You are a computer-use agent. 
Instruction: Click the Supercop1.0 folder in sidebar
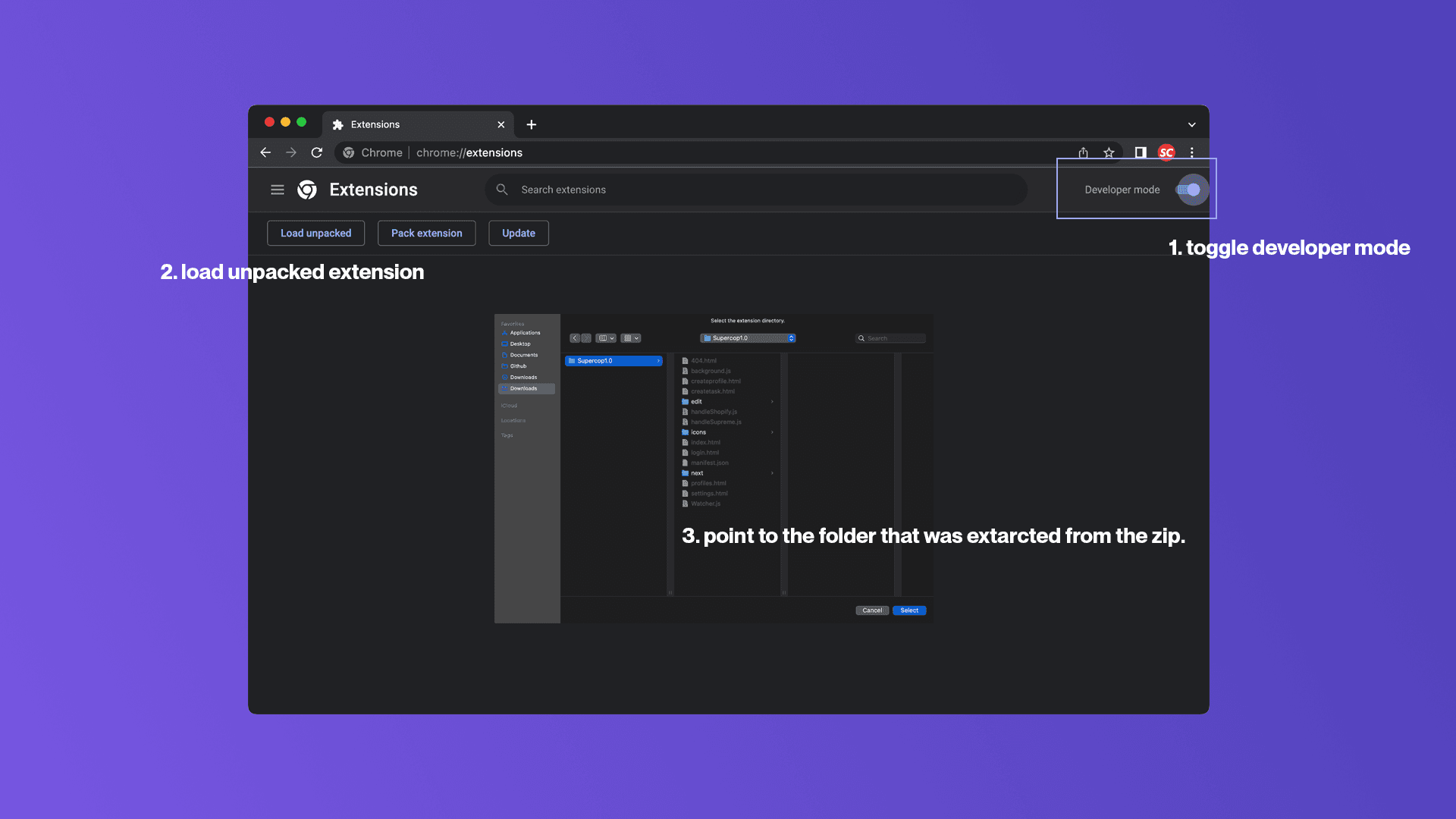tap(613, 360)
